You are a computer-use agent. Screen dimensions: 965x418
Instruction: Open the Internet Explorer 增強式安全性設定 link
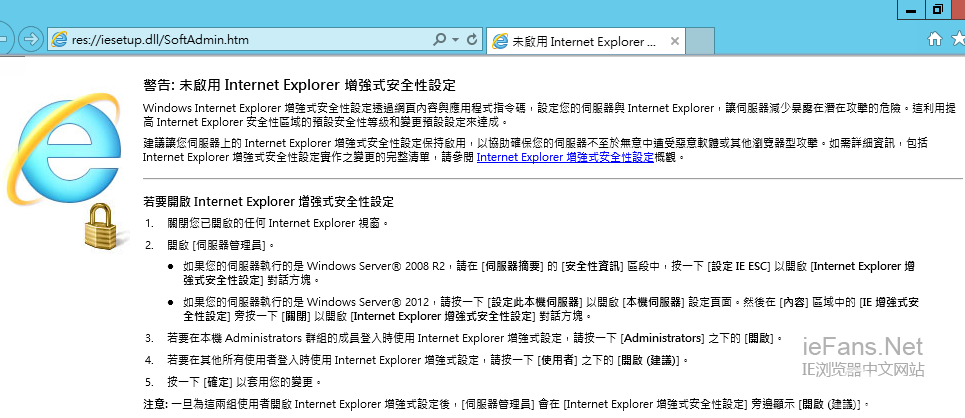[x=565, y=157]
